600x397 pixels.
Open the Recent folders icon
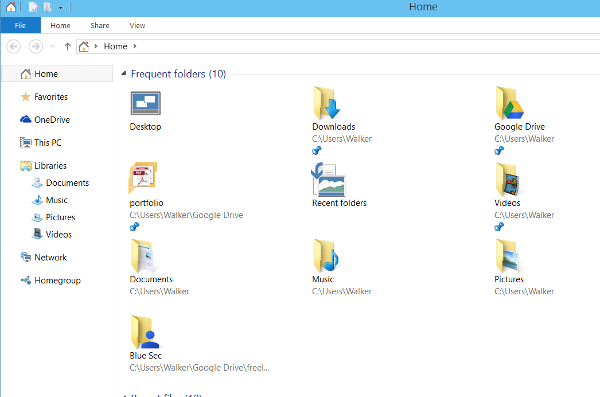click(328, 179)
